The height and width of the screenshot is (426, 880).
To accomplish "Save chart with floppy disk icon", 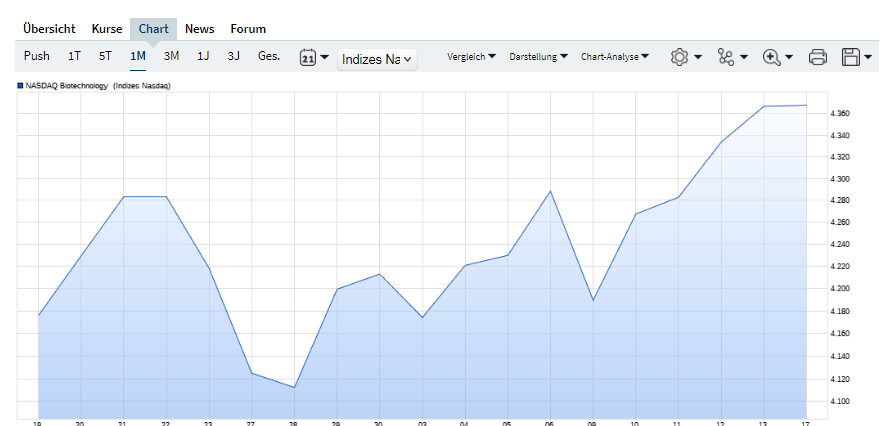I will click(x=851, y=57).
